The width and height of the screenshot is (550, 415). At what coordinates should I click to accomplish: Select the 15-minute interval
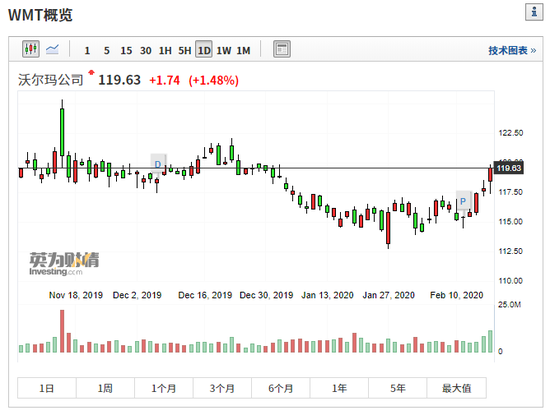point(126,51)
